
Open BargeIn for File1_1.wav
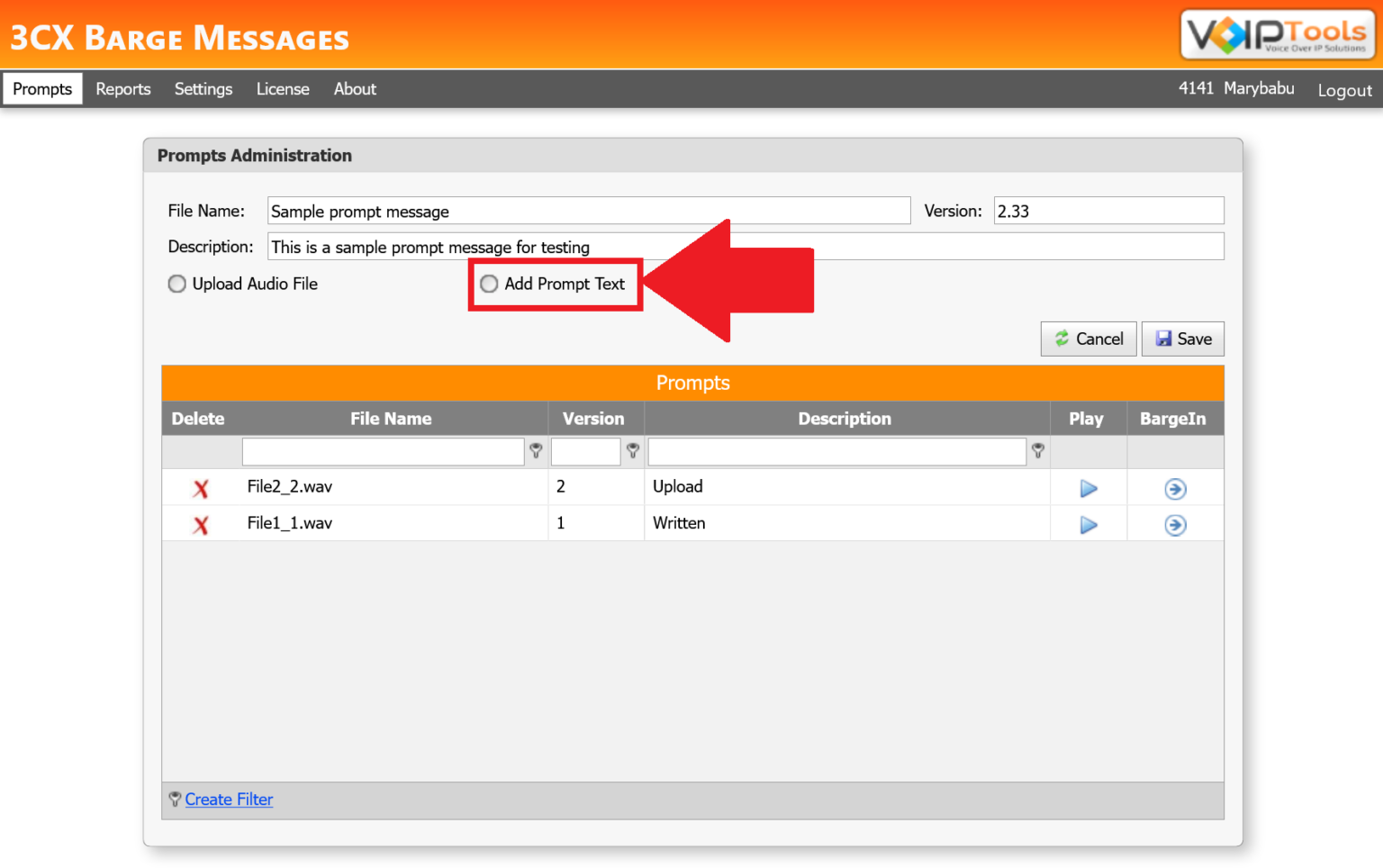(1175, 524)
